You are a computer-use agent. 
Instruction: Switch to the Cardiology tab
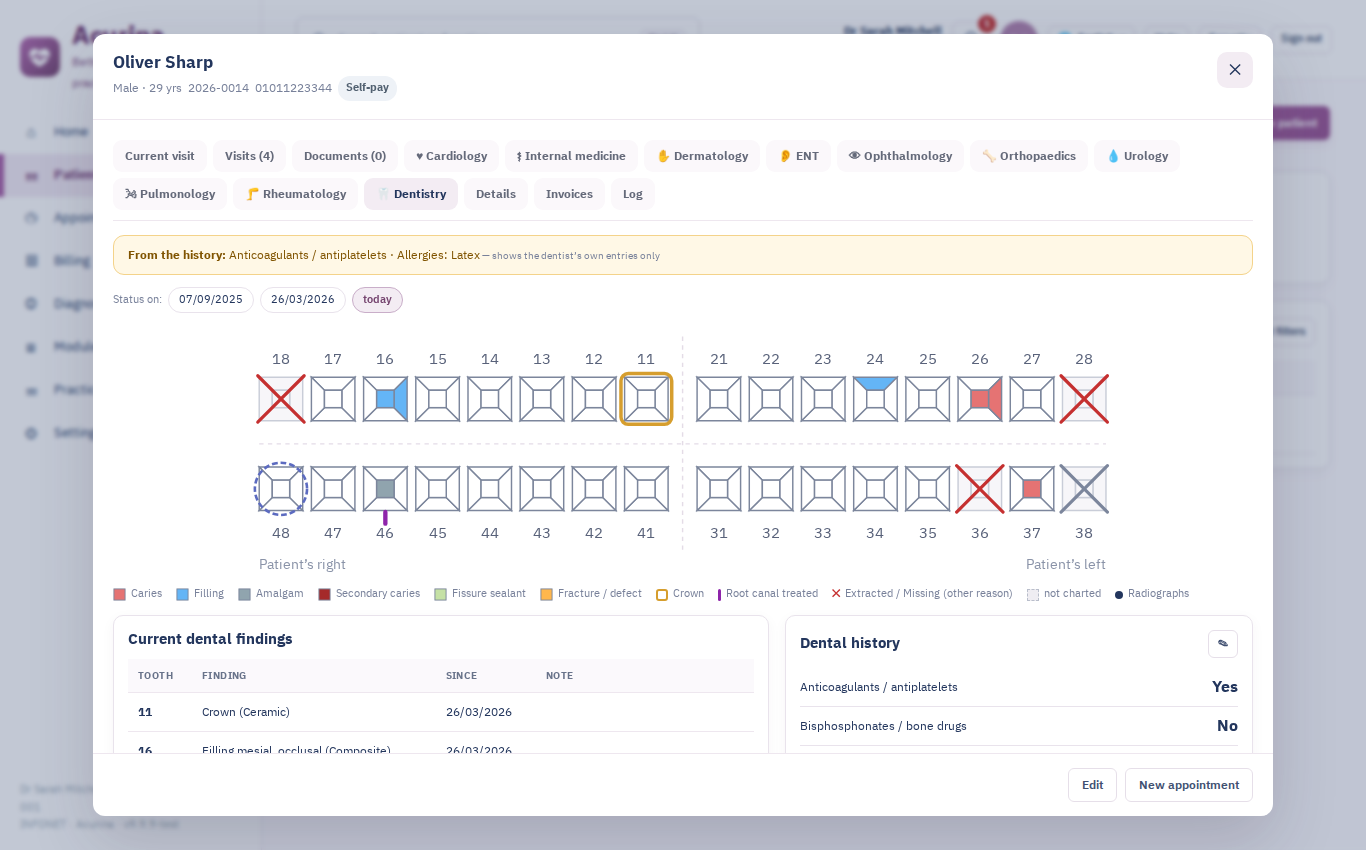[x=451, y=156]
